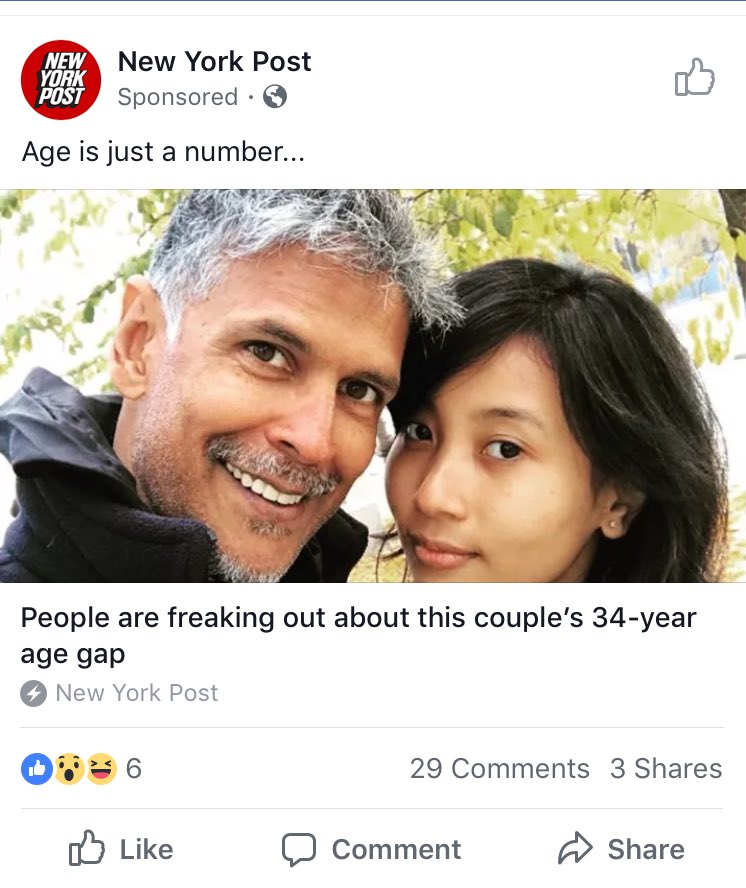Tap the Instant Article lightning bolt icon
Screen dimensions: 746x888
[33, 693]
